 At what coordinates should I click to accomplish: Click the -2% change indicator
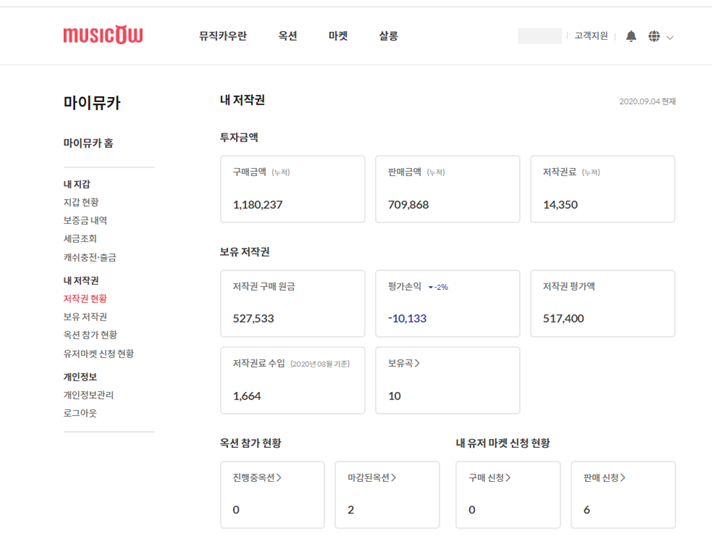pyautogui.click(x=438, y=287)
